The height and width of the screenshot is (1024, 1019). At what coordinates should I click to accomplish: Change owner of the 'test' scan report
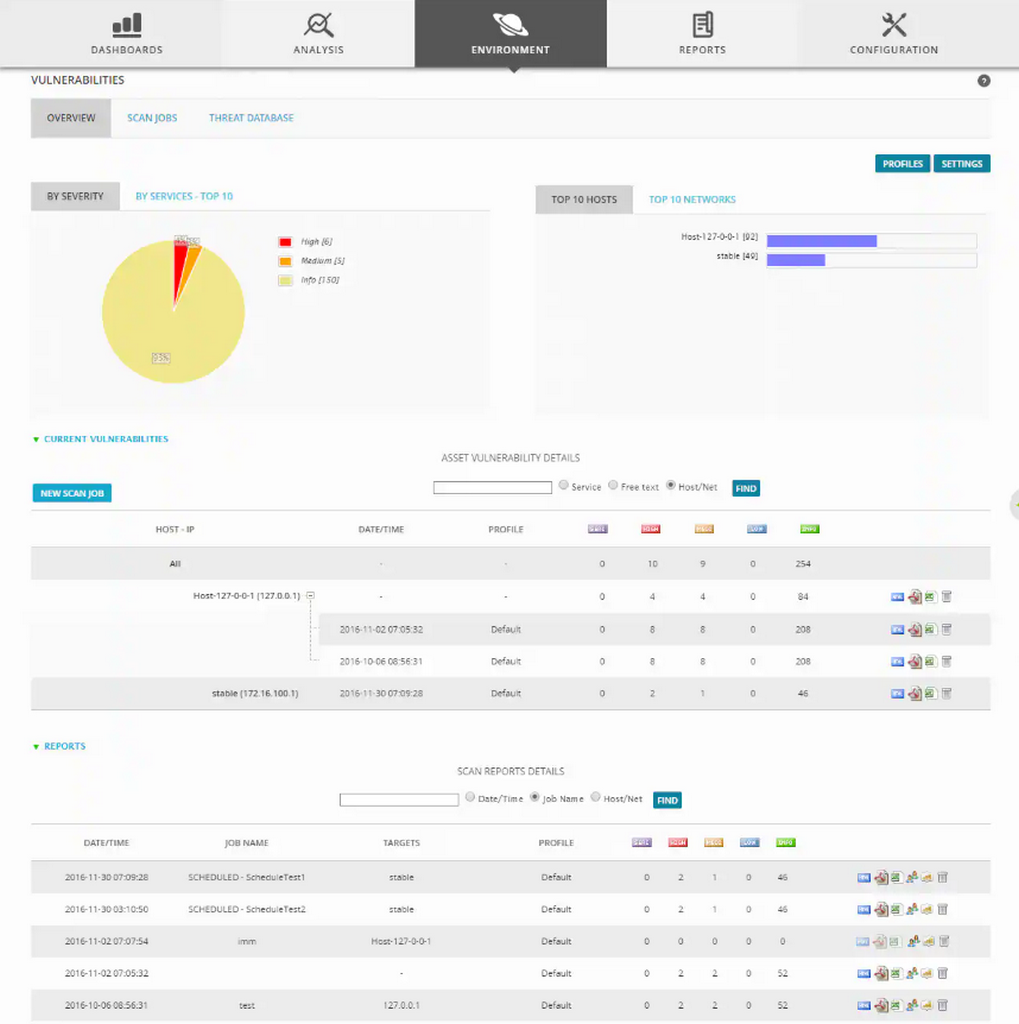912,1005
